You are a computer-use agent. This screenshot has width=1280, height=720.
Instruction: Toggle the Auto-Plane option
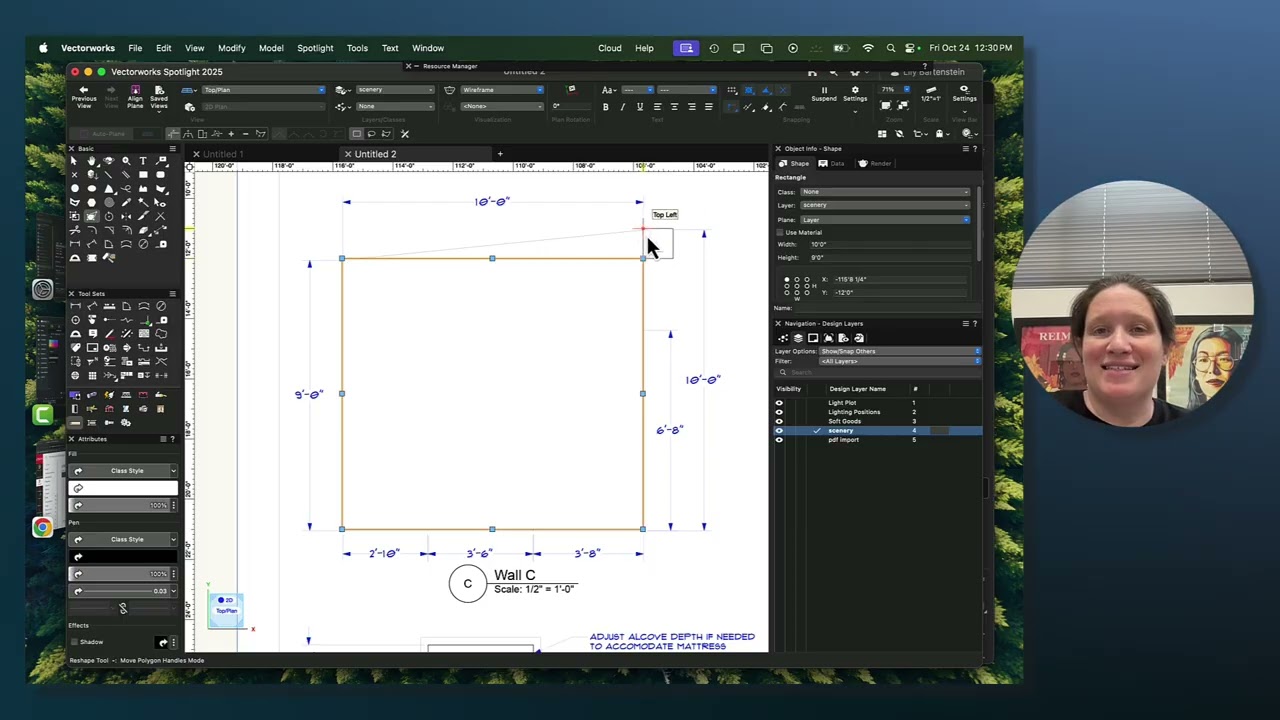pyautogui.click(x=102, y=134)
